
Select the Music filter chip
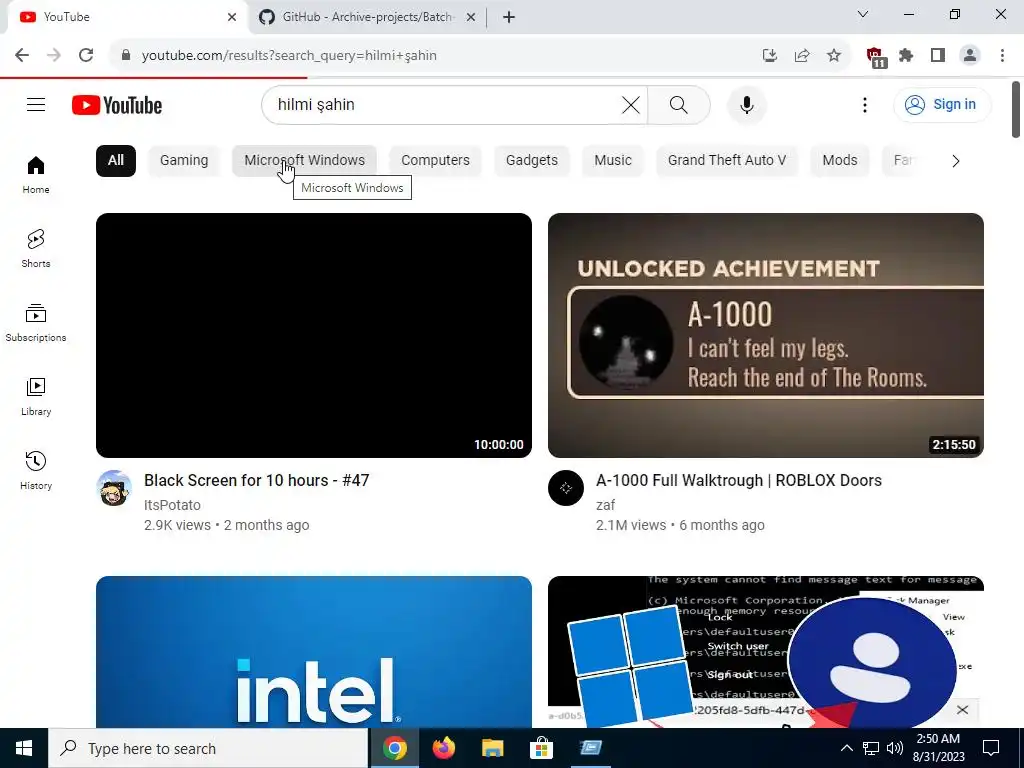coord(613,161)
